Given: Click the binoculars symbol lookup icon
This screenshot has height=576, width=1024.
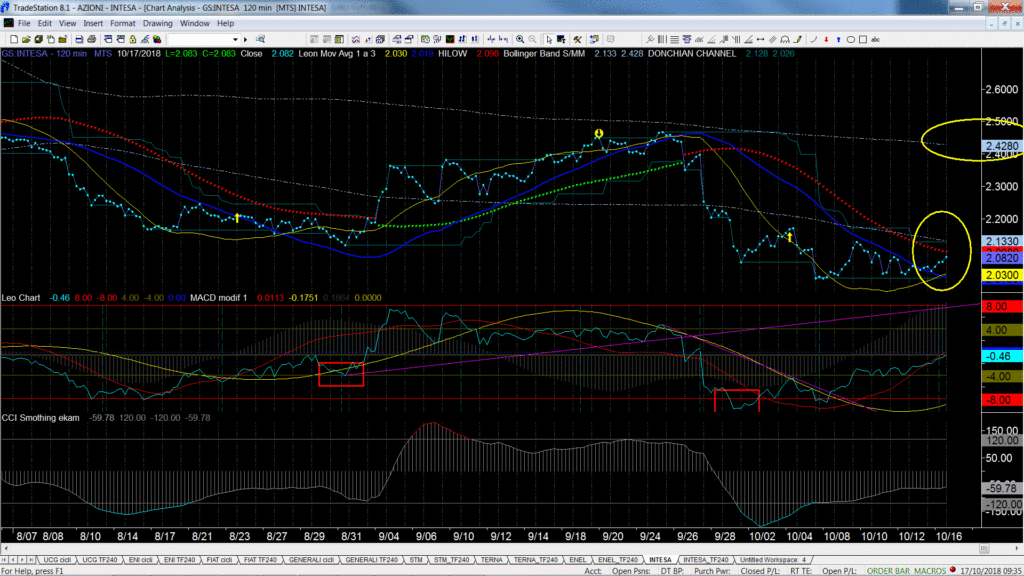Looking at the screenshot, I should coord(261,39).
